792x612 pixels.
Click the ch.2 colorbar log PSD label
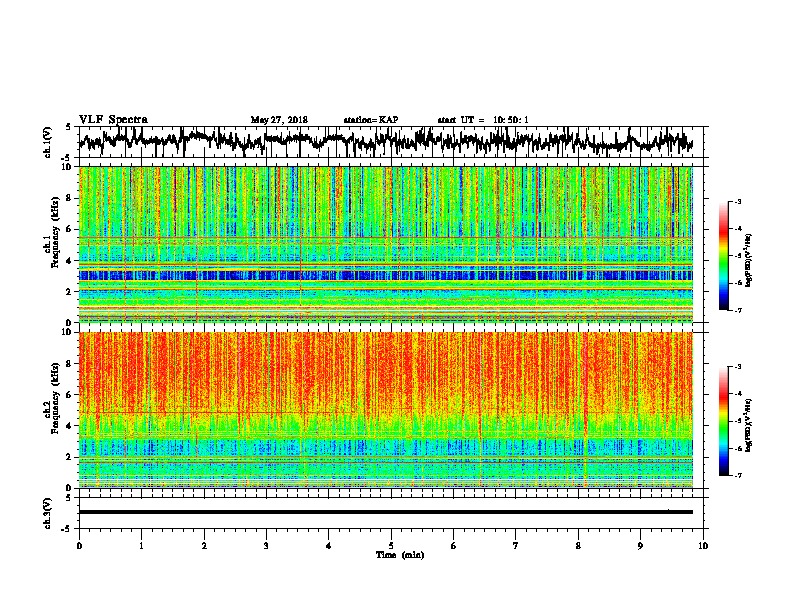click(x=748, y=424)
